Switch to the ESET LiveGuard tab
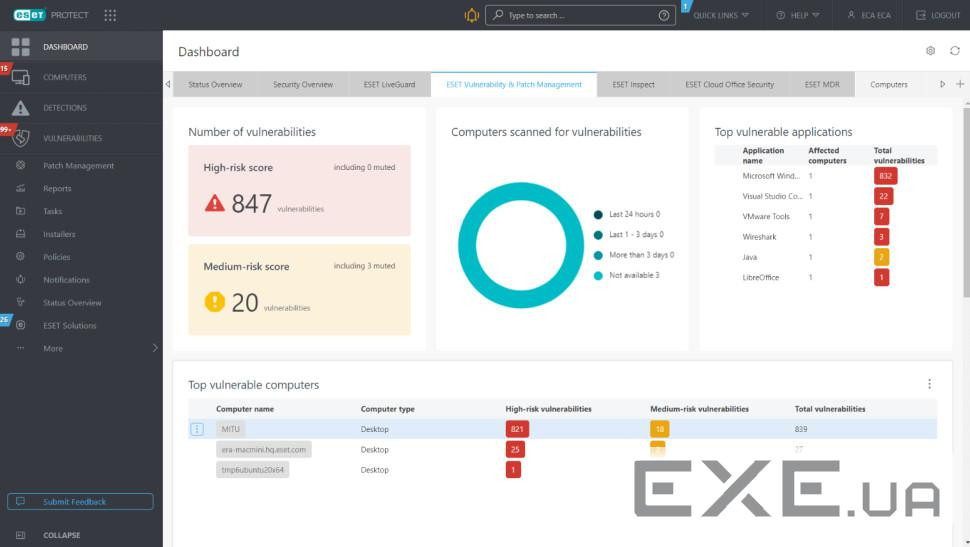 [389, 84]
